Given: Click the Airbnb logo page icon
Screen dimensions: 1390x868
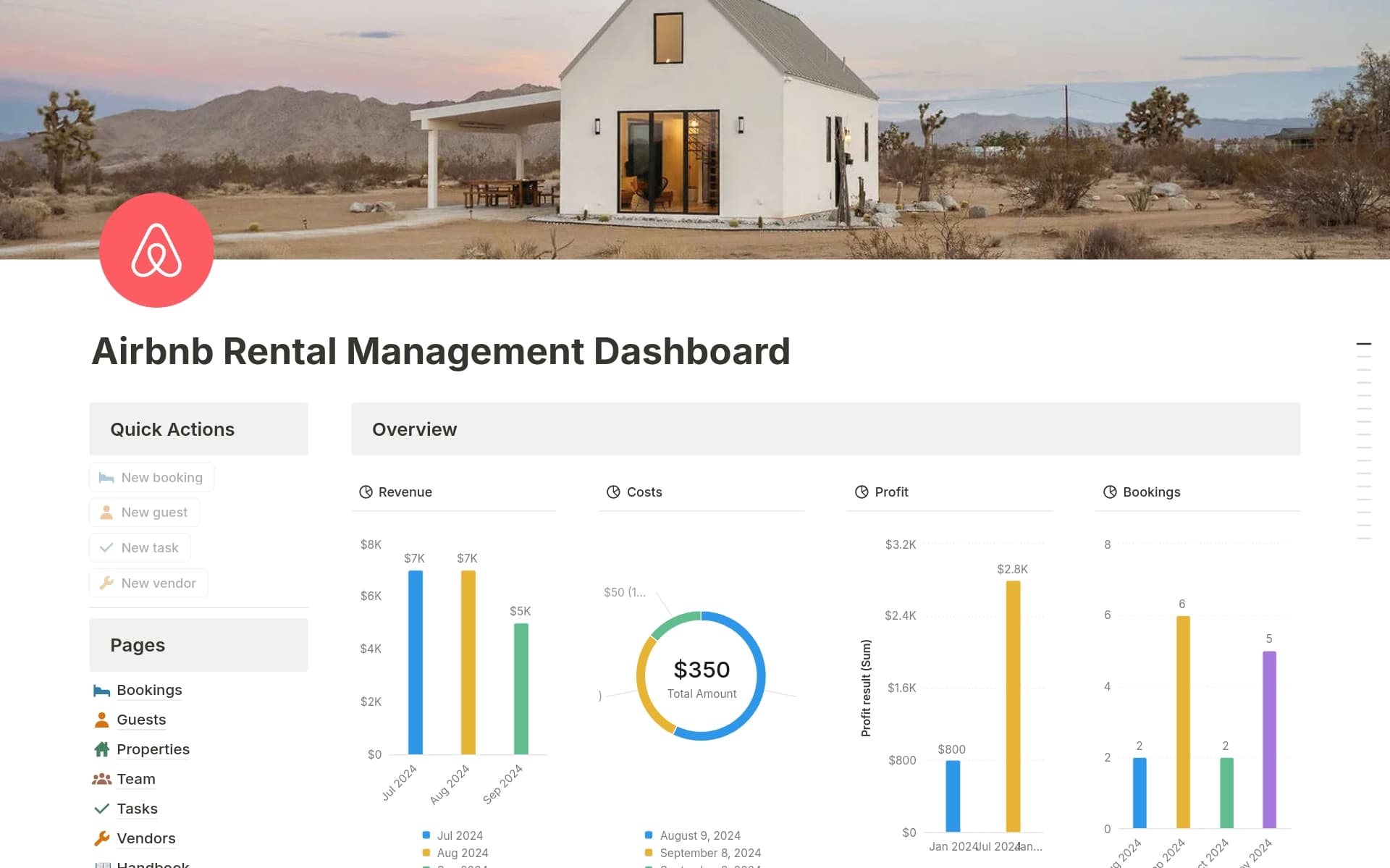Looking at the screenshot, I should [156, 250].
